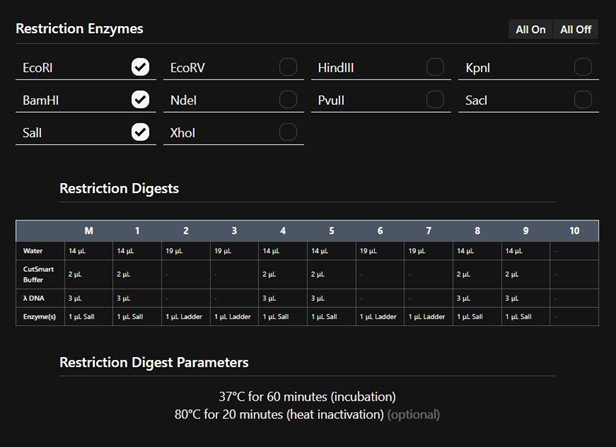Click the Enzyme(s) cell in column 9

(x=525, y=316)
